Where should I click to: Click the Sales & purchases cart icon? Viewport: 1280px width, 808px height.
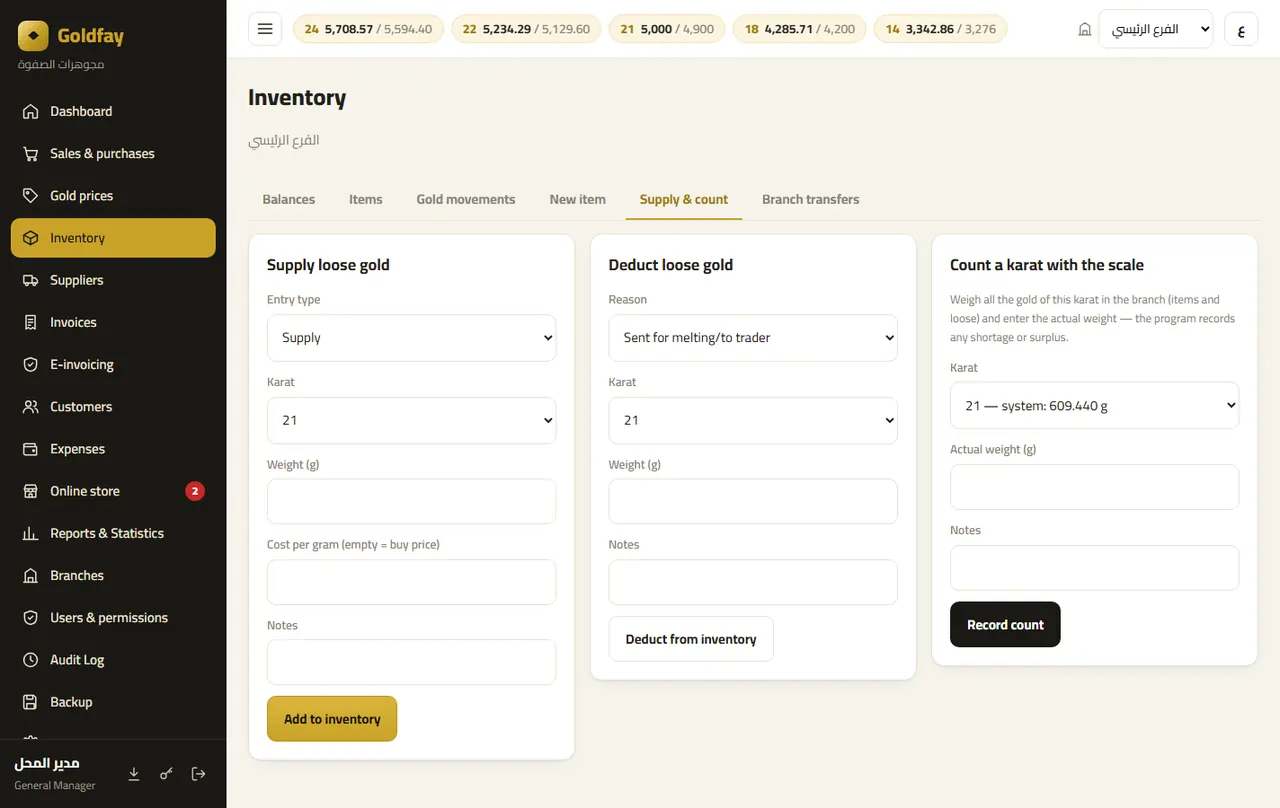tap(31, 154)
